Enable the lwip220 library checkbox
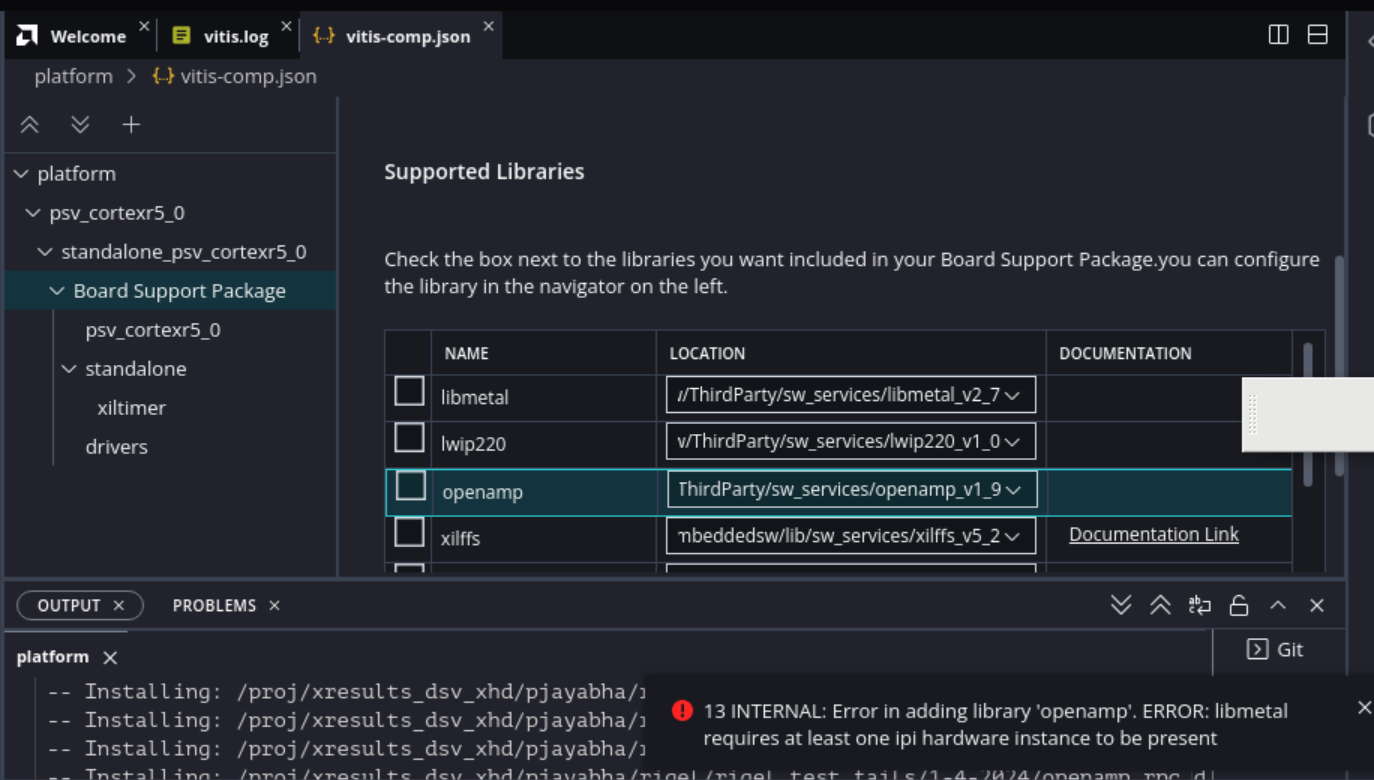The width and height of the screenshot is (1374, 780). (x=409, y=439)
